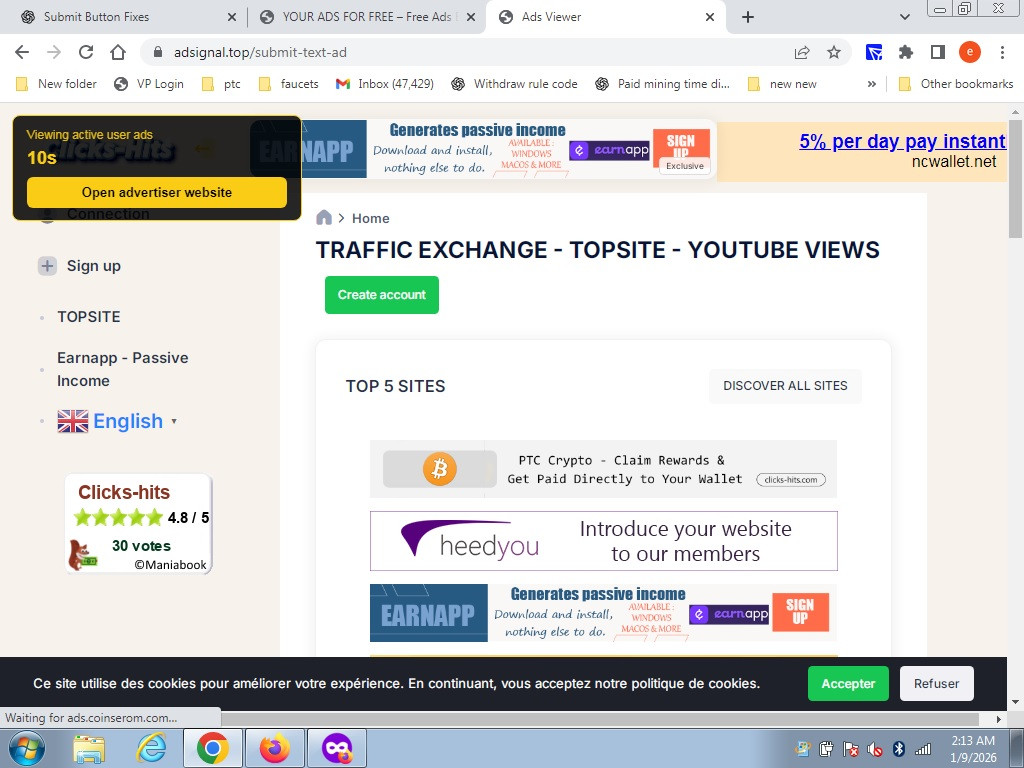
Task: Click the share page icon in address bar
Action: point(802,52)
